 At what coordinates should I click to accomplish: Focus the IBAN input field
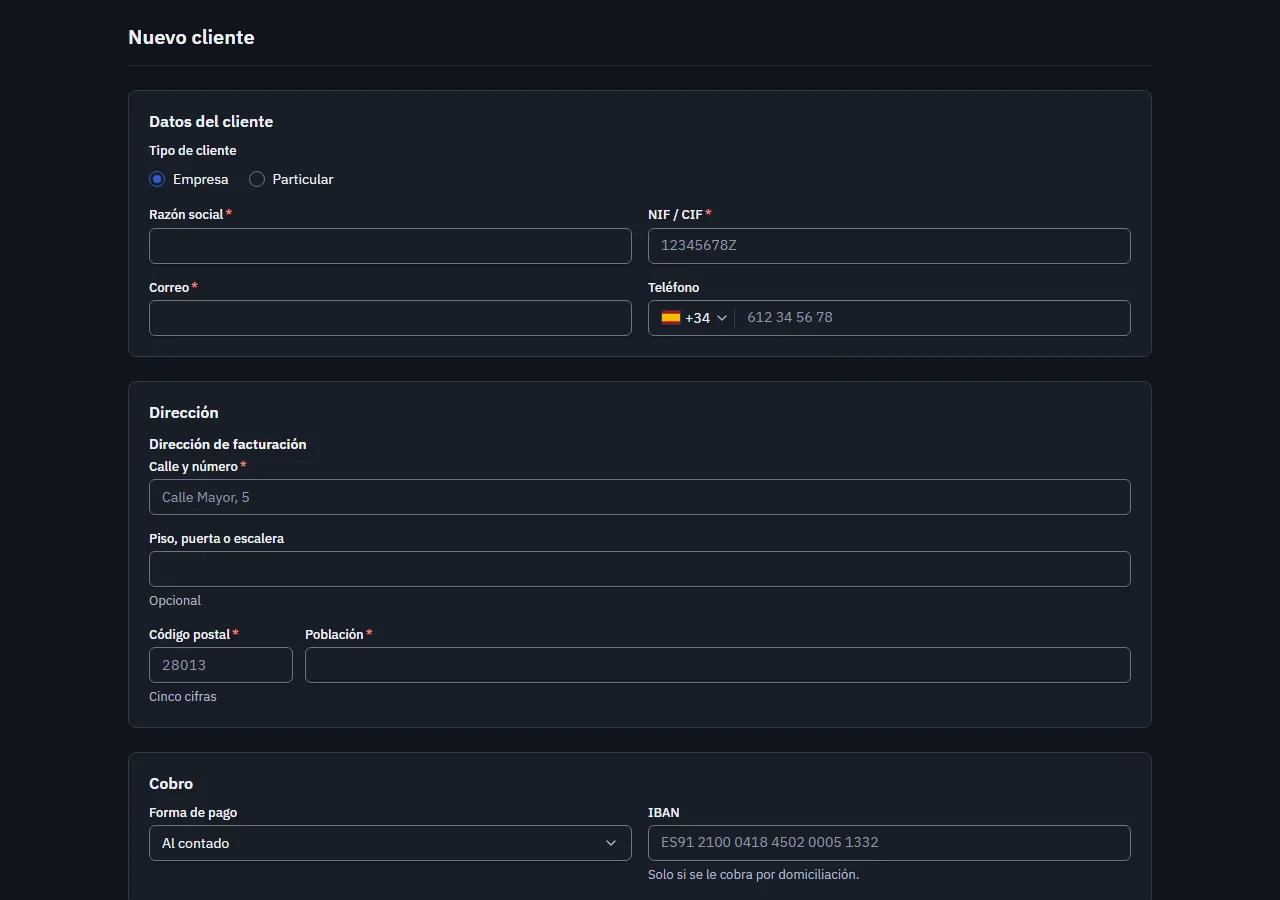(x=889, y=843)
